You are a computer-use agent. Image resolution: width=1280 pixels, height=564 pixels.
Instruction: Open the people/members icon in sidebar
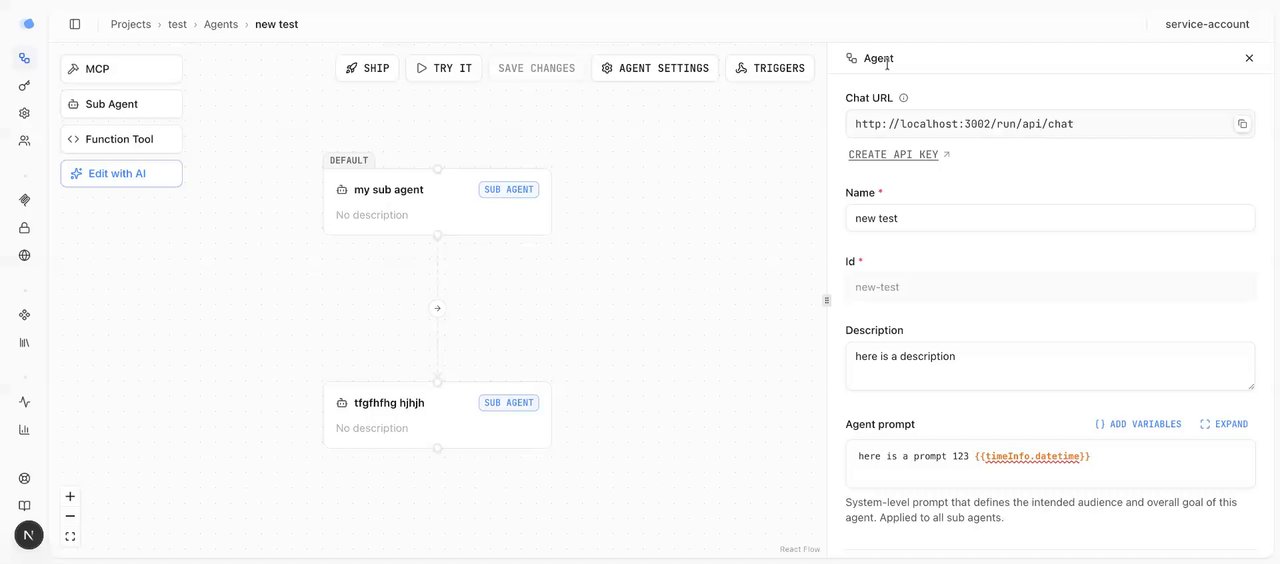[x=25, y=141]
